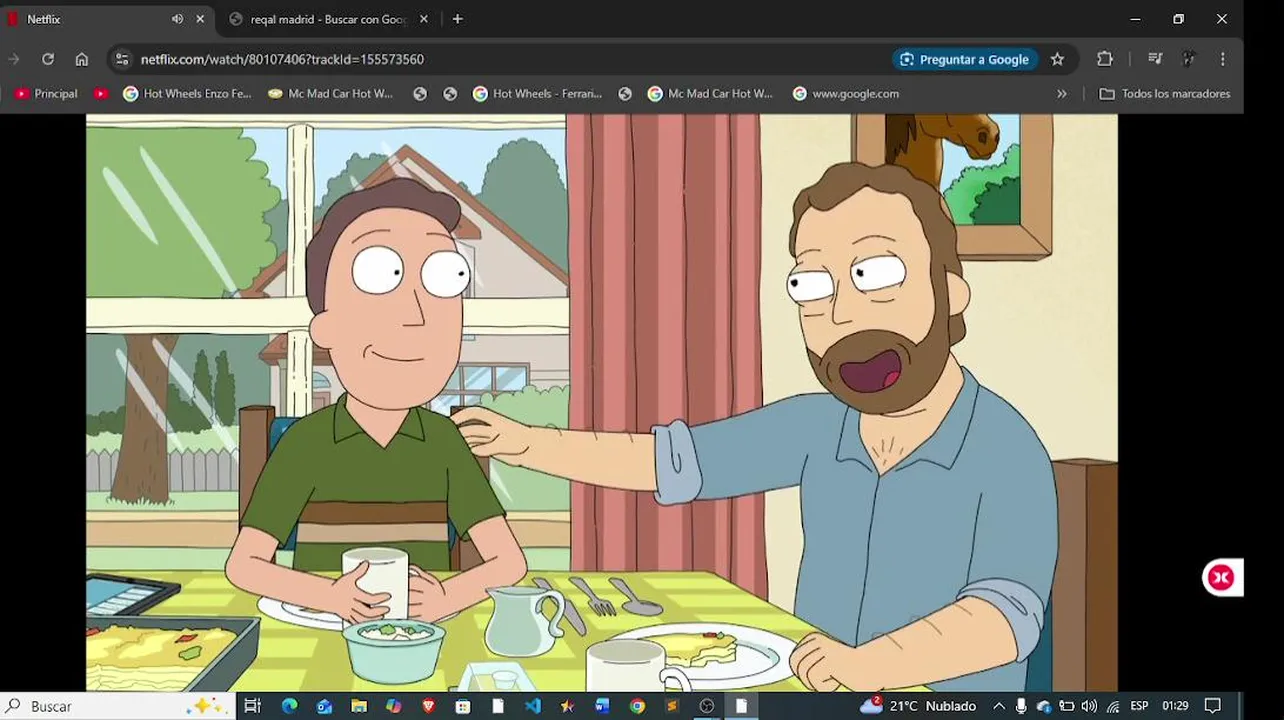Open the volume control in system tray
This screenshot has height=720, width=1284.
click(x=1089, y=706)
